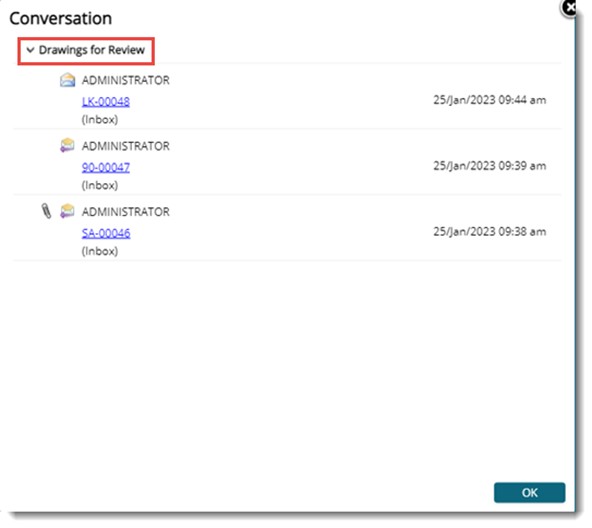Viewport: 592px width, 528px height.
Task: Select ADMINISTRATOR sender above SA-00046
Action: (126, 212)
